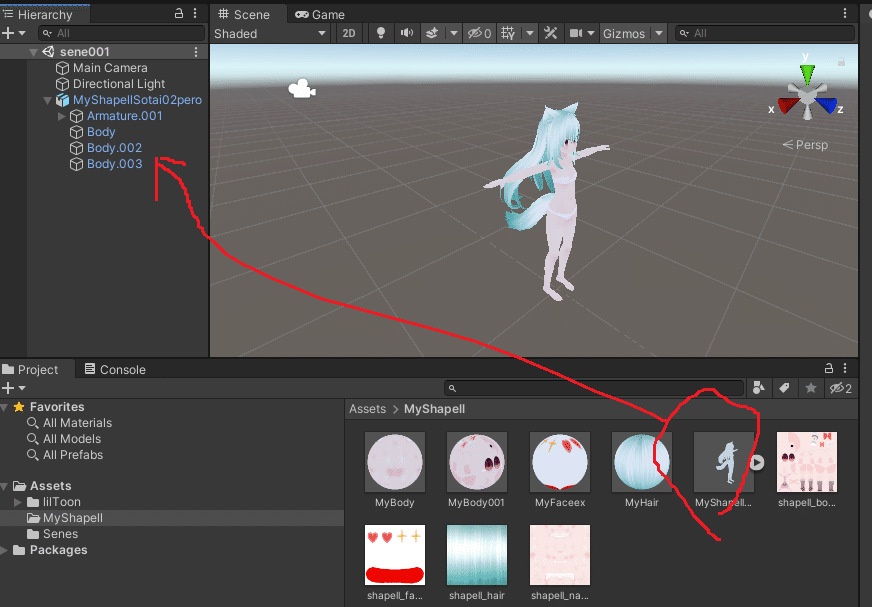Open scene camera settings icon
Image resolution: width=872 pixels, height=607 pixels.
(576, 33)
